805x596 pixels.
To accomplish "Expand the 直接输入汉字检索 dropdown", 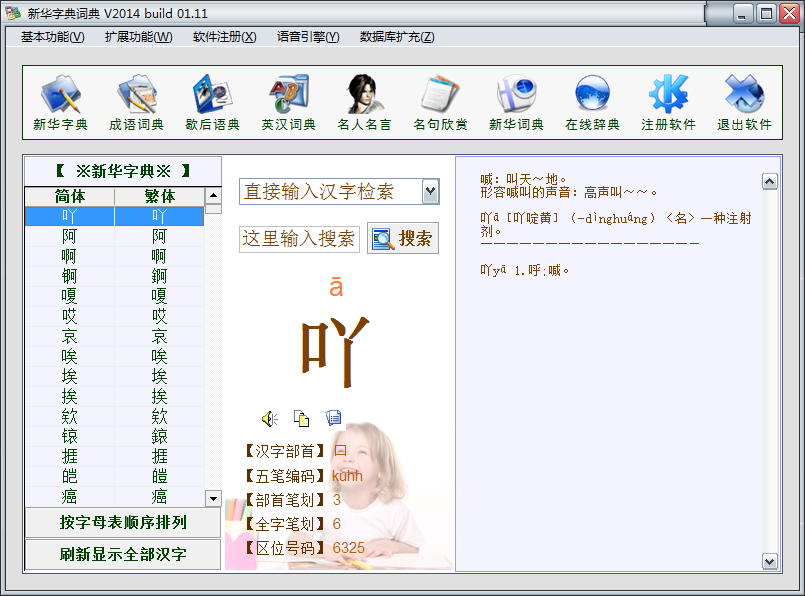I will pyautogui.click(x=431, y=192).
